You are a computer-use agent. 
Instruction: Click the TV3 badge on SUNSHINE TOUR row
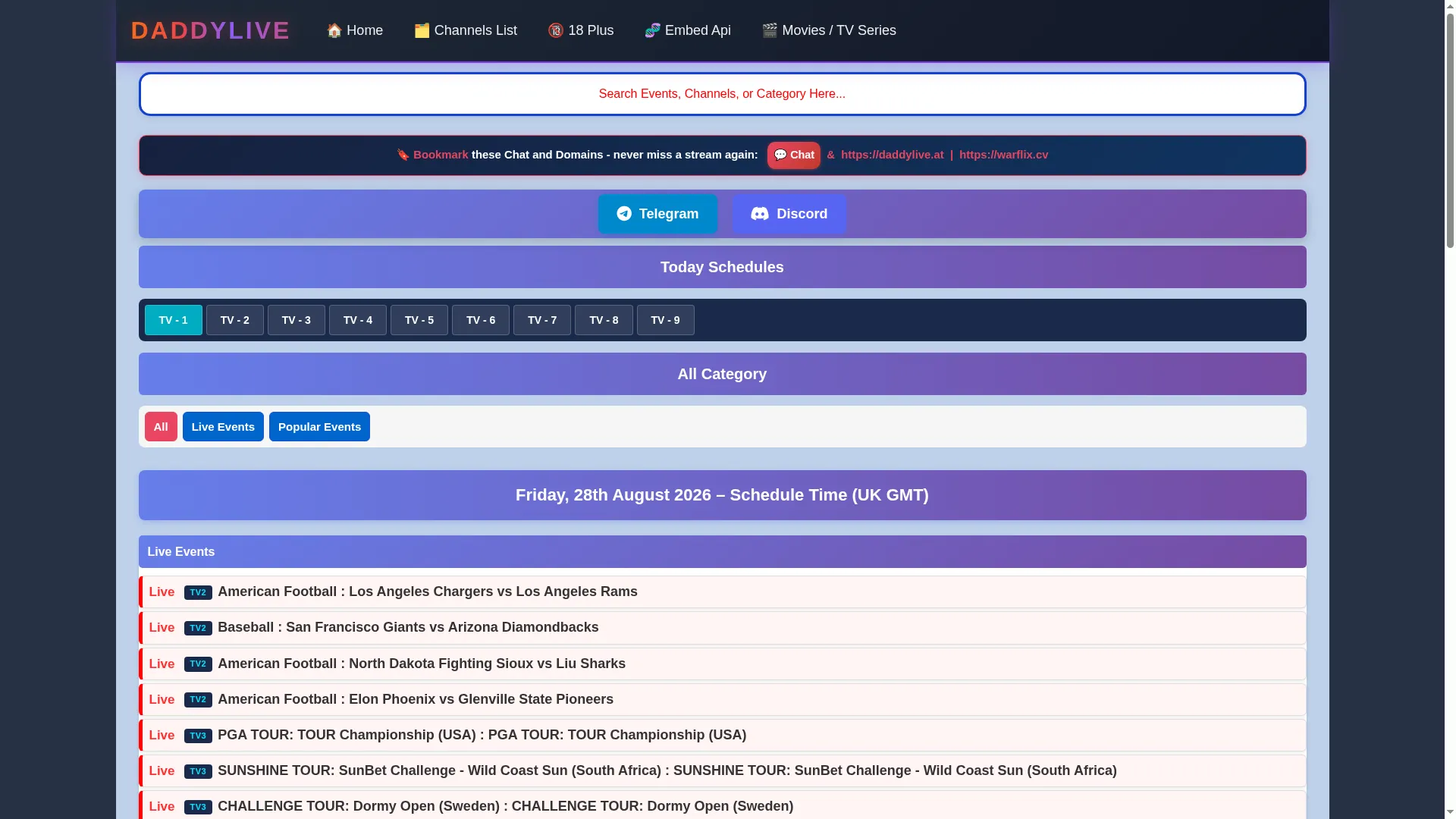[x=198, y=771]
